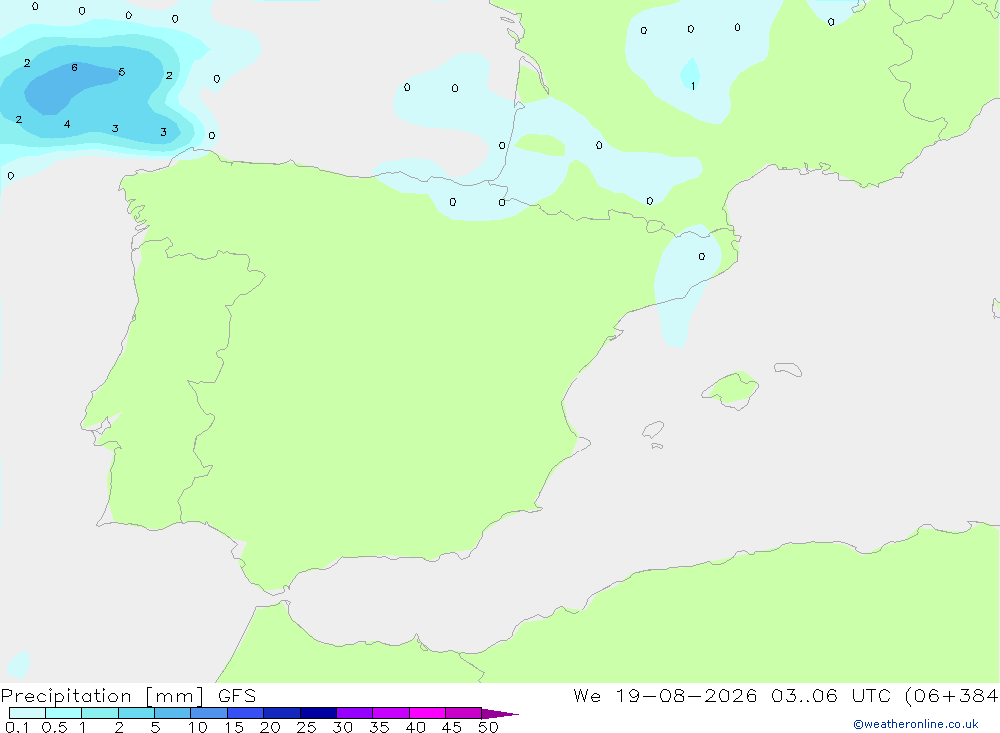Click the legend scale label '0.1'

17,727
